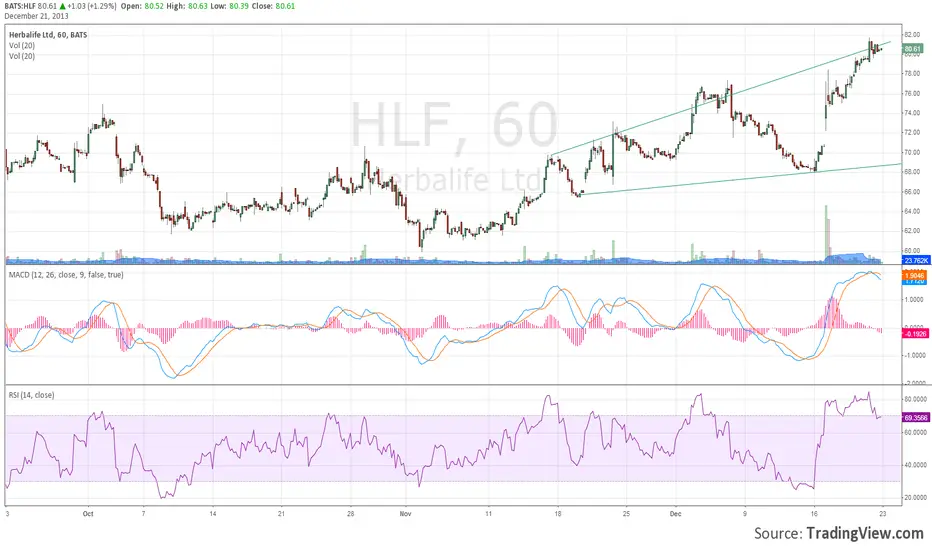Image resolution: width=932 pixels, height=550 pixels.
Task: Click the Oct label on time axis
Action: [88, 513]
